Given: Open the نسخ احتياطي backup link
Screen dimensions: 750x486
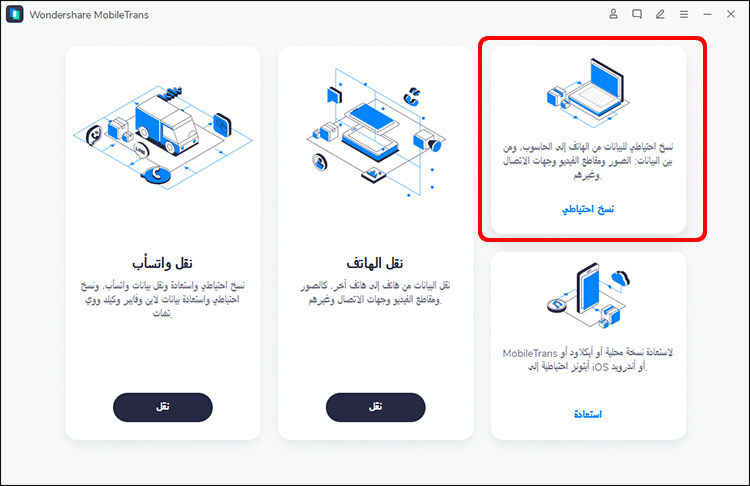Looking at the screenshot, I should 588,209.
